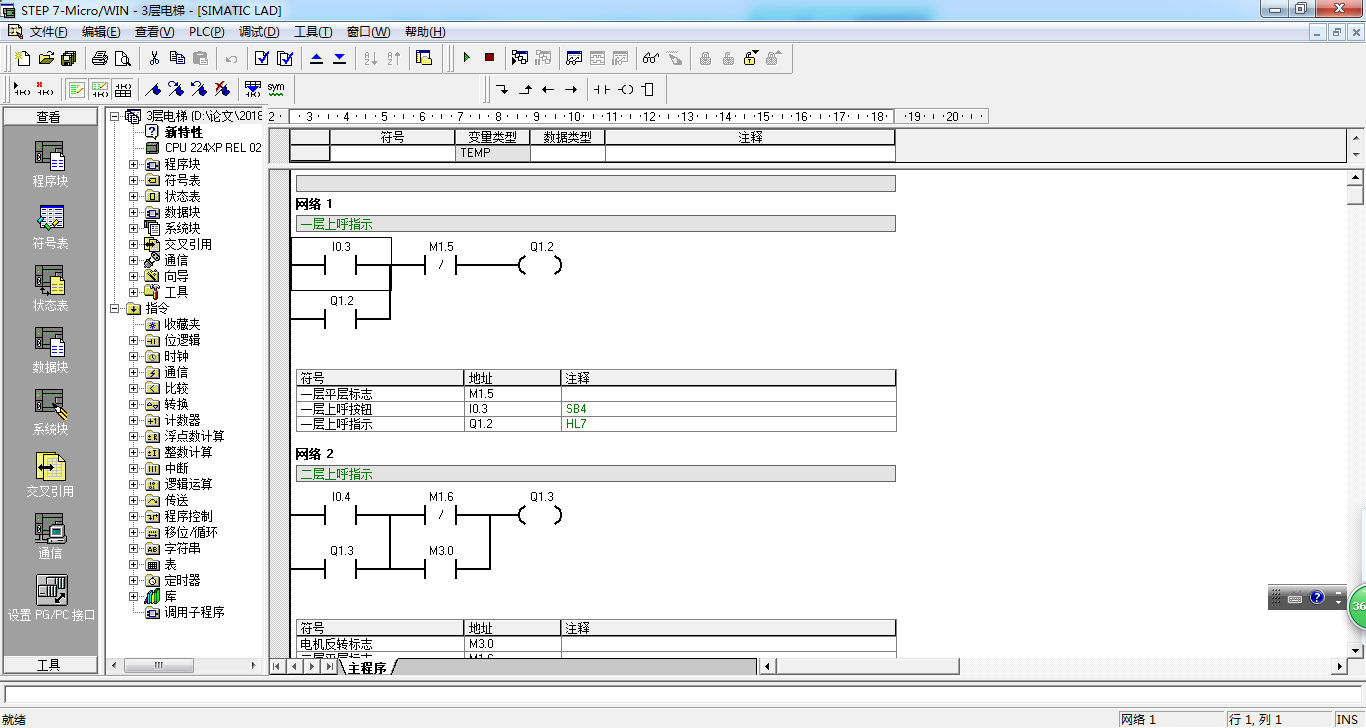Open the PLC(P) menu
This screenshot has height=728, width=1366.
[x=207, y=32]
